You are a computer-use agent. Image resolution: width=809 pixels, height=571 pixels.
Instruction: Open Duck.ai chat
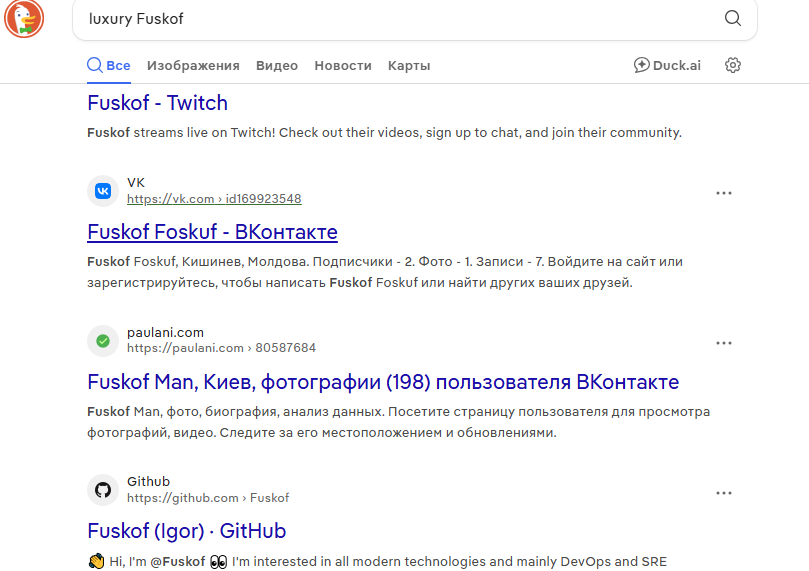click(x=667, y=65)
